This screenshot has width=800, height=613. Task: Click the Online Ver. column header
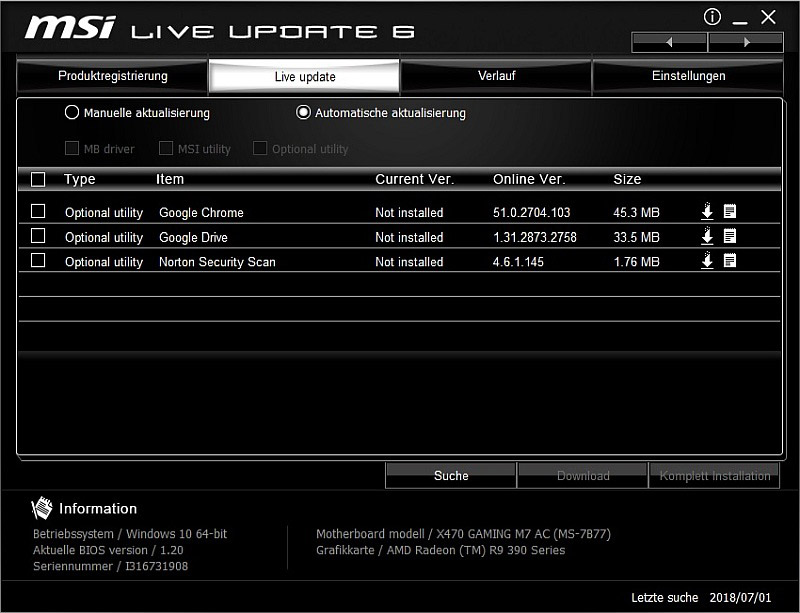529,179
